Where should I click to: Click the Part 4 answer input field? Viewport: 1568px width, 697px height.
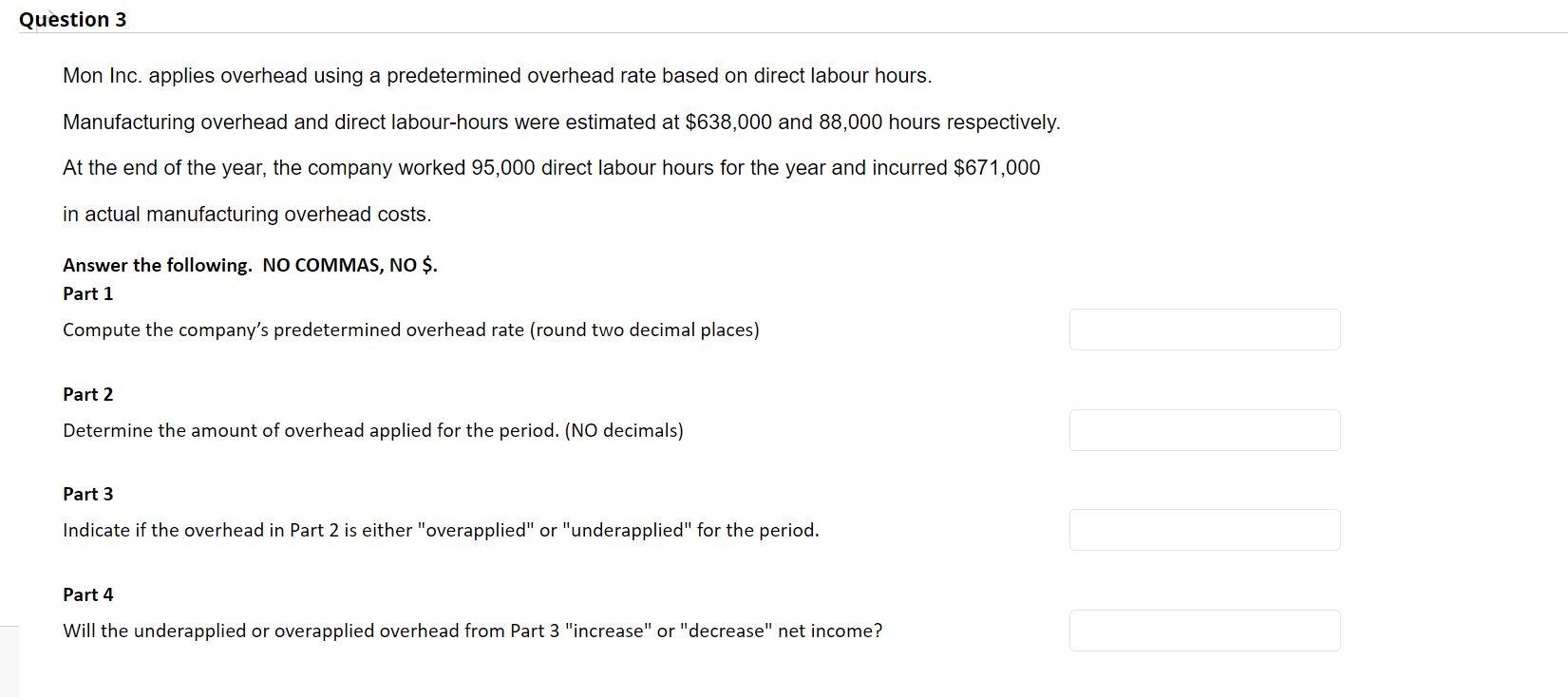pos(1204,630)
